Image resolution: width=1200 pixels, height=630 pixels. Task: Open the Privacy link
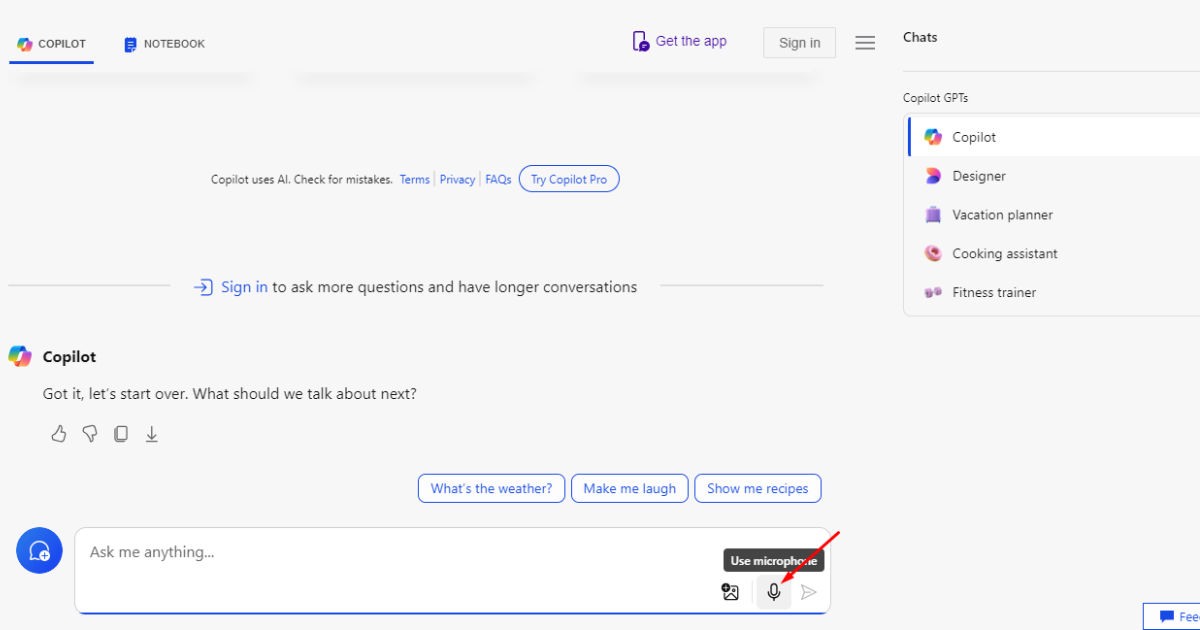tap(457, 180)
